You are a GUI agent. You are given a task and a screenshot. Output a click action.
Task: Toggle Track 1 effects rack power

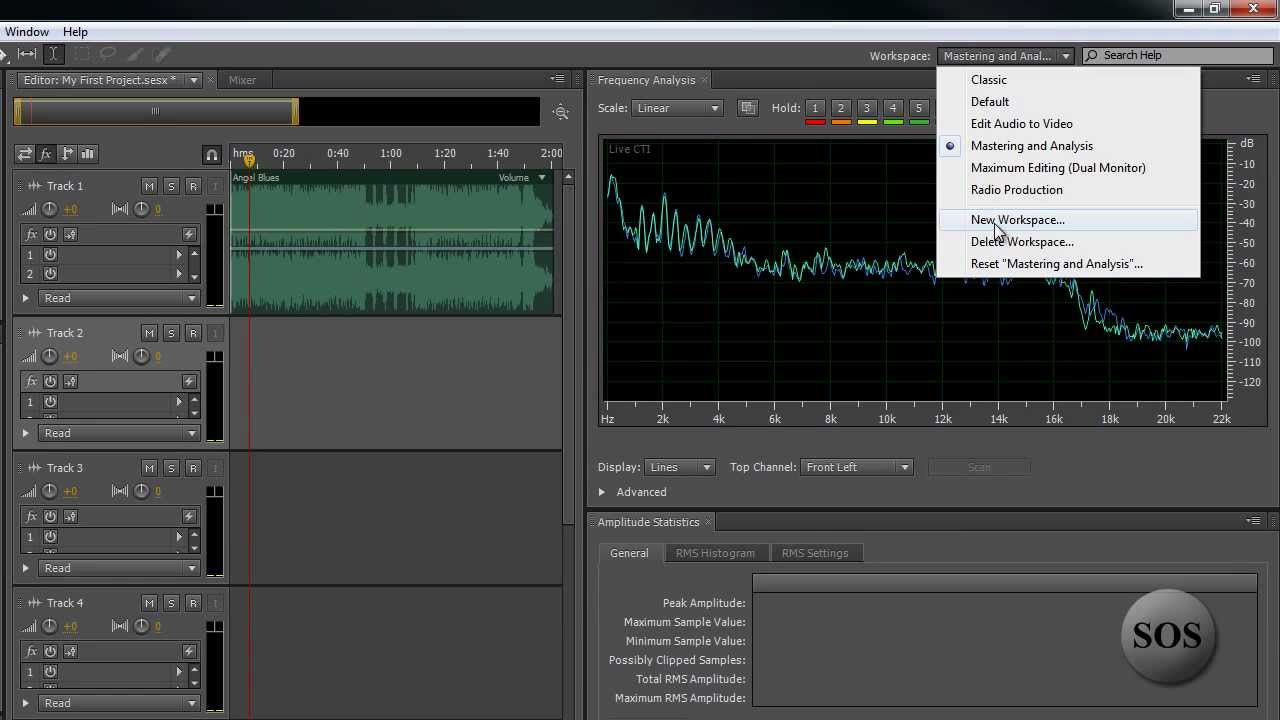point(50,234)
